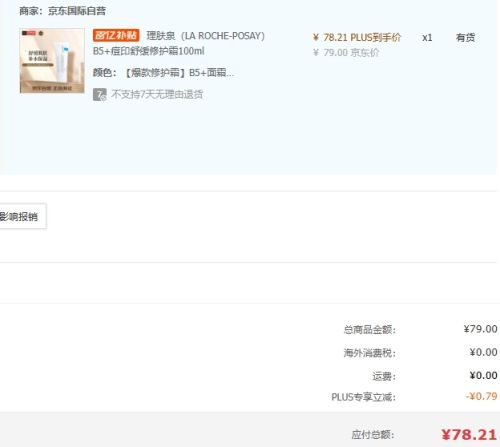The image size is (500, 447).
Task: Click the PLUS专享立减 label
Action: [363, 397]
